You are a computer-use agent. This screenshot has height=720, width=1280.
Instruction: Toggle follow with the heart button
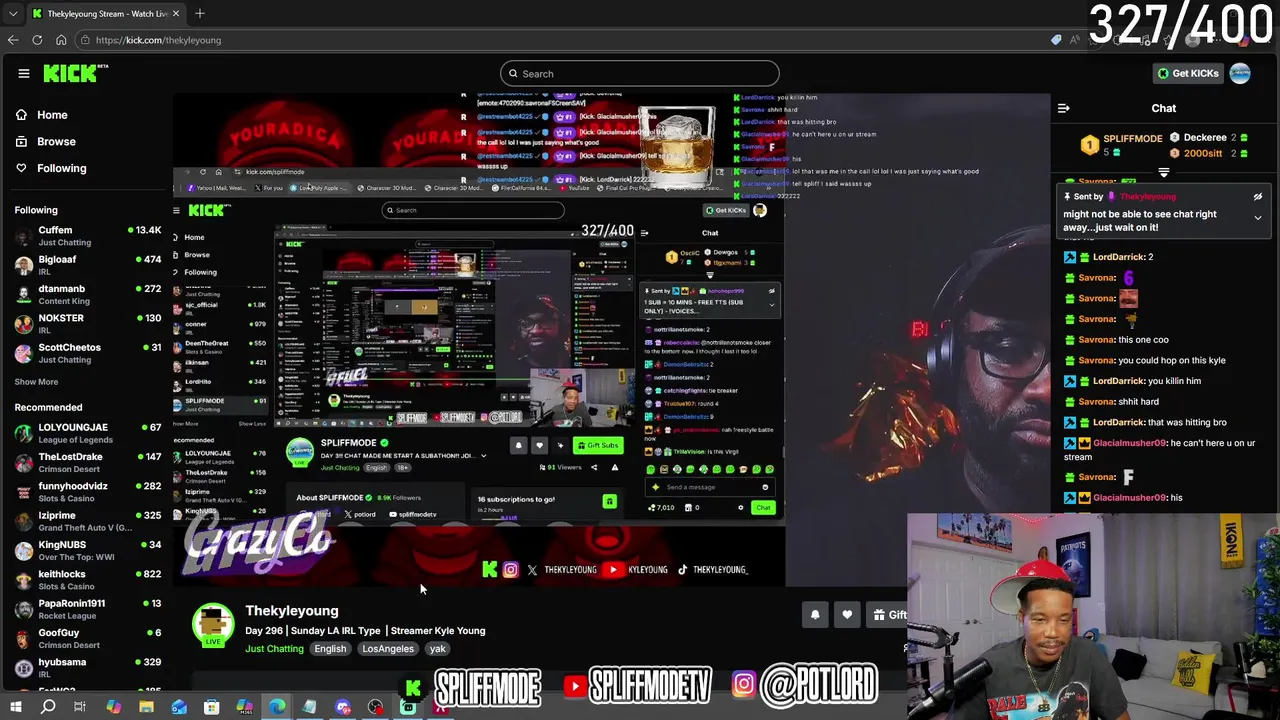coord(847,615)
